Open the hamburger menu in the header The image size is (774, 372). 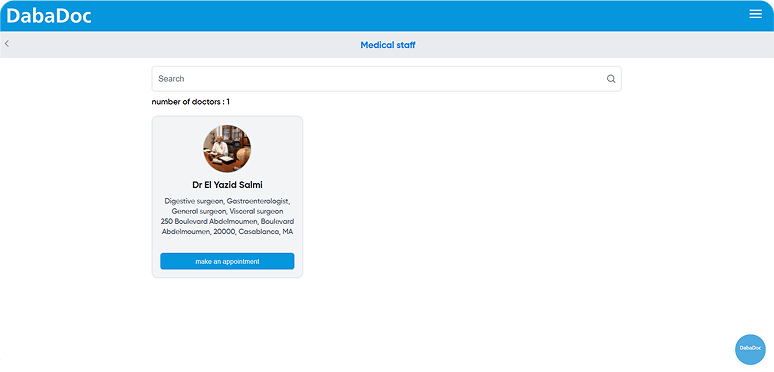tap(755, 14)
